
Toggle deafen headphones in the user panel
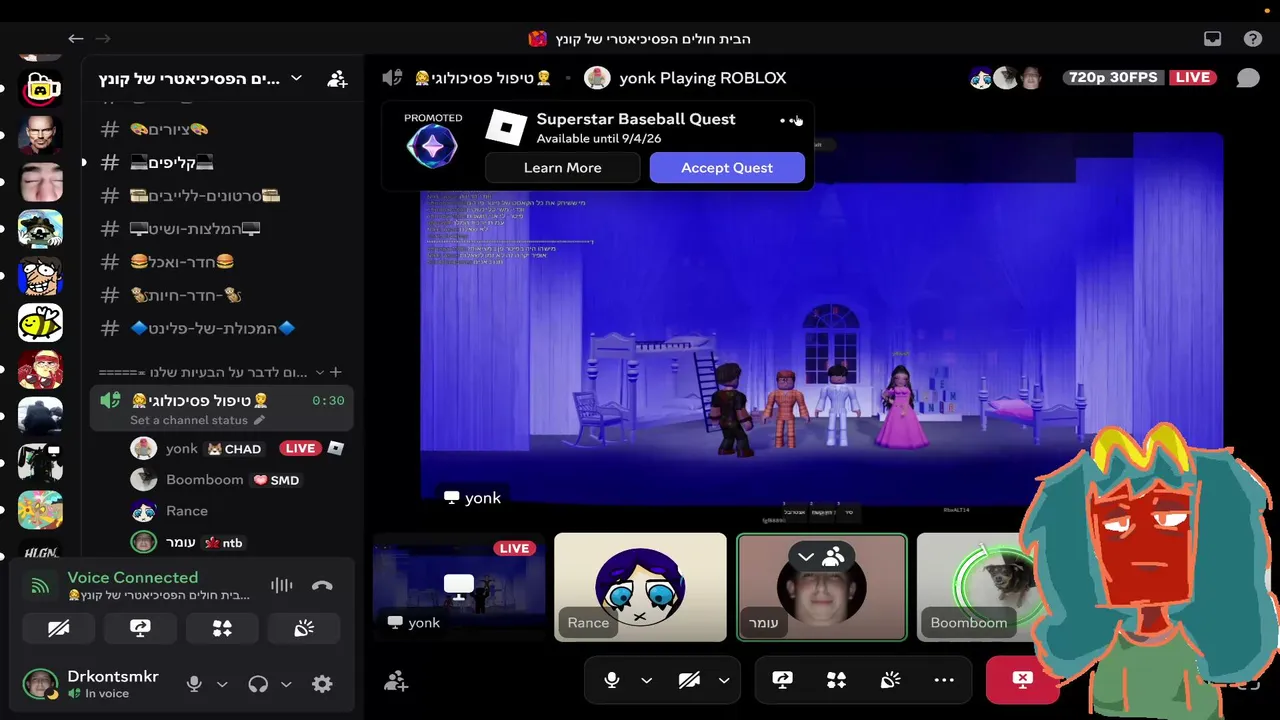click(x=258, y=684)
